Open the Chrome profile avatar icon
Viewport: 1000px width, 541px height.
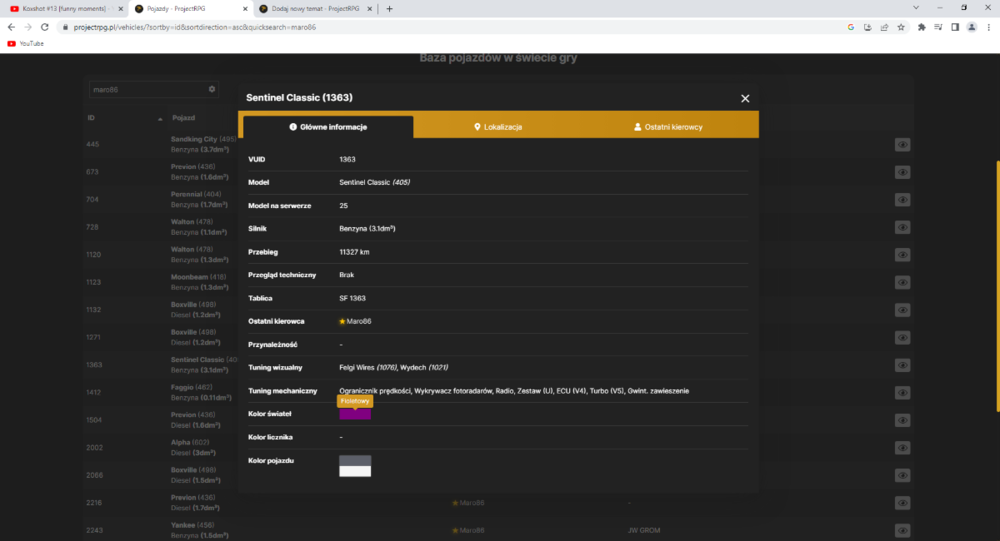click(x=971, y=27)
